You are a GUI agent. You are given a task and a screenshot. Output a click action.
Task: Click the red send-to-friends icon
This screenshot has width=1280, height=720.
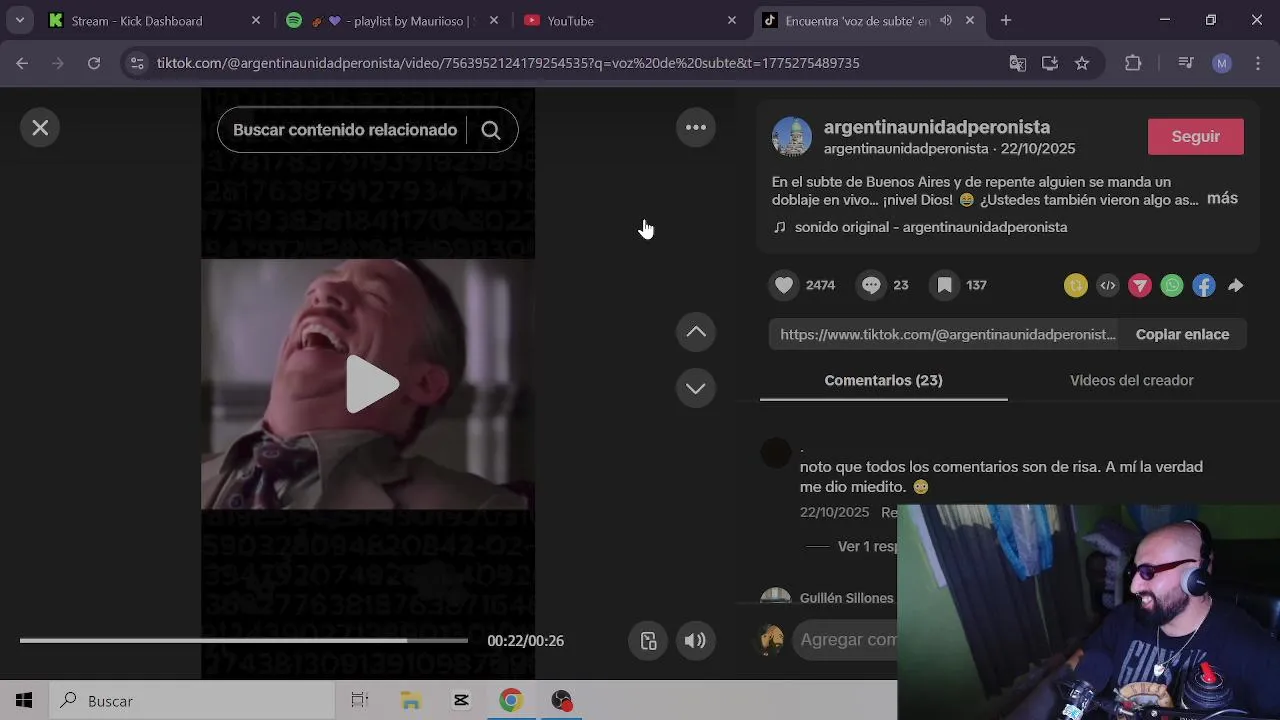click(x=1140, y=286)
